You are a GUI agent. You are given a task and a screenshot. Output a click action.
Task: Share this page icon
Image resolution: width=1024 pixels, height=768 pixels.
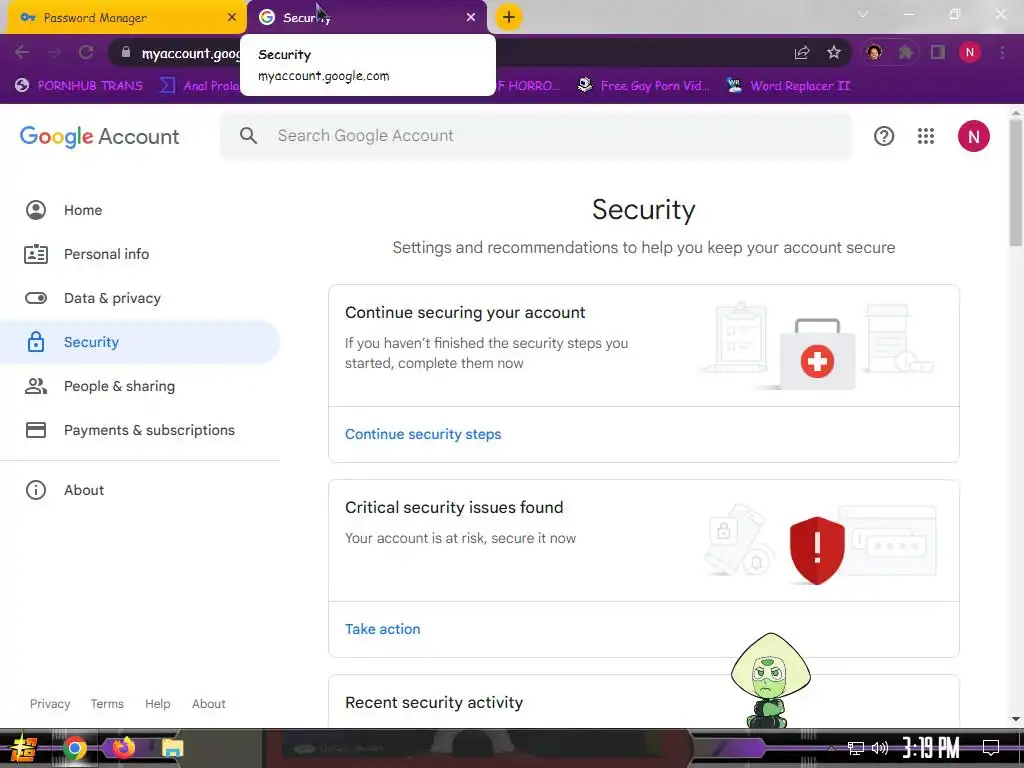pyautogui.click(x=801, y=53)
